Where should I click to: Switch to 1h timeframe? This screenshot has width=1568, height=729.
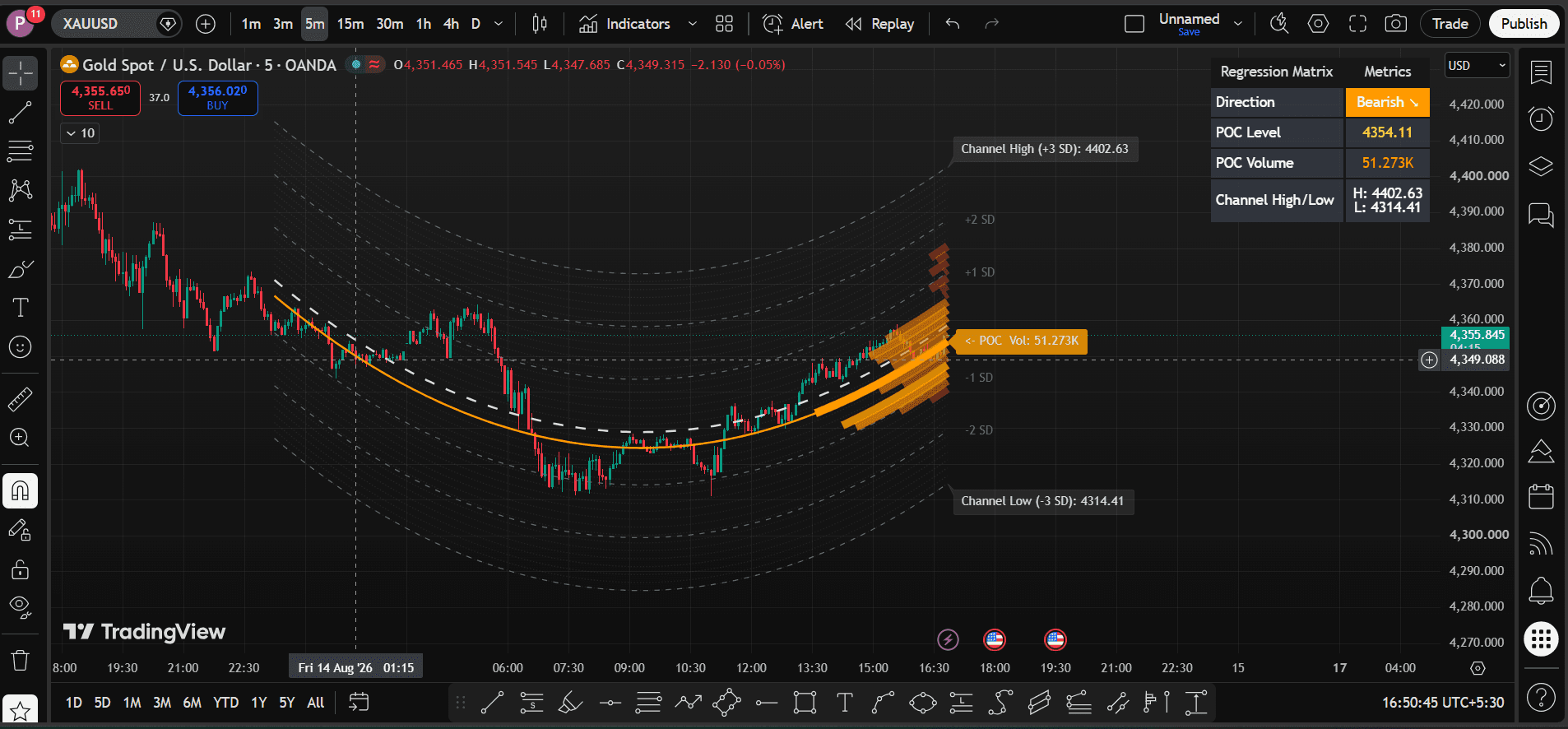click(424, 24)
